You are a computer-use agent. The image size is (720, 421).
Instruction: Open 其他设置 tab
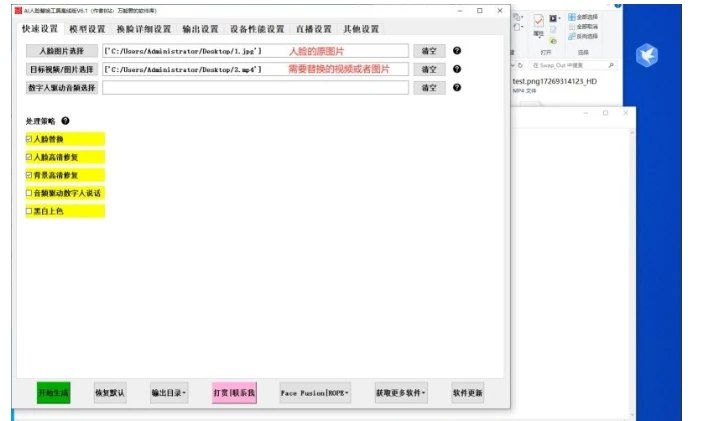tap(361, 29)
